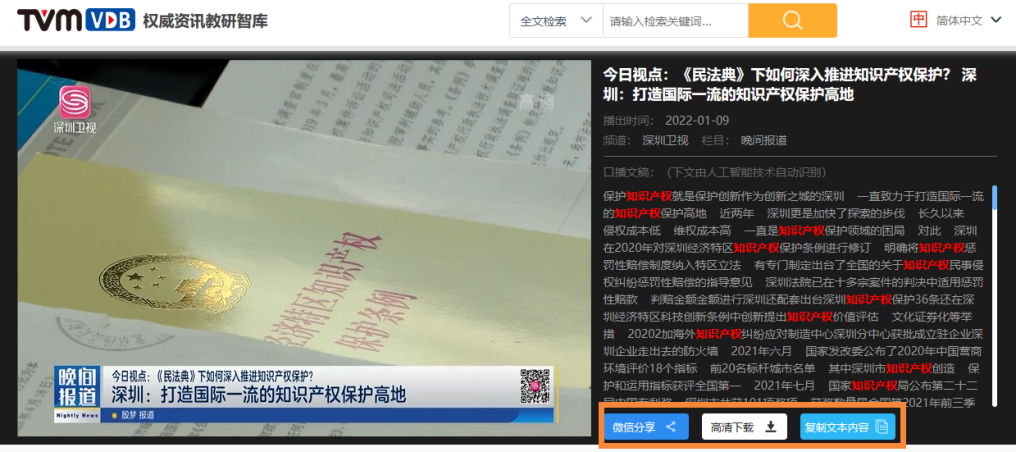Image resolution: width=1016 pixels, height=452 pixels.
Task: Click the orange search magnifier button
Action: pyautogui.click(x=792, y=21)
